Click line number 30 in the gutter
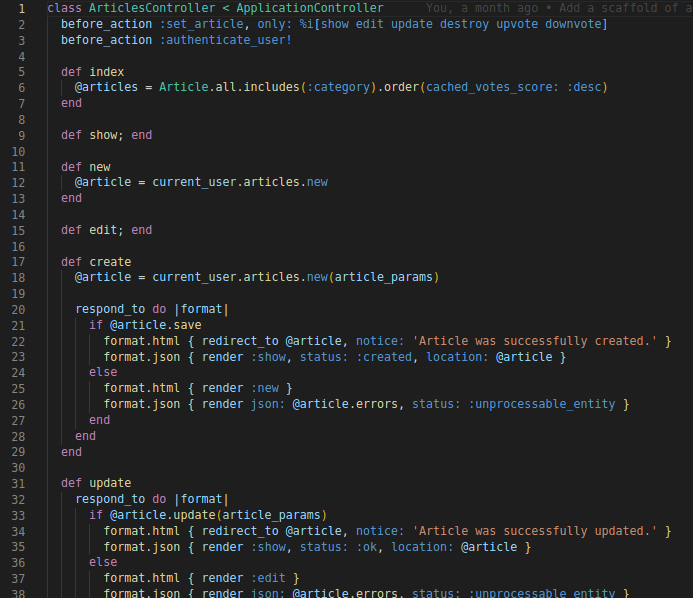 click(x=18, y=468)
